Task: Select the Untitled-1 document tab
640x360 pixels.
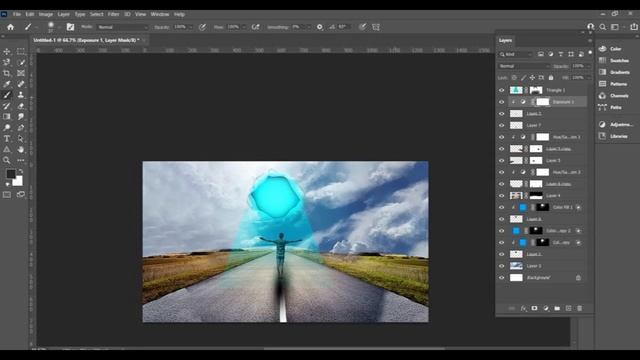Action: pyautogui.click(x=87, y=40)
